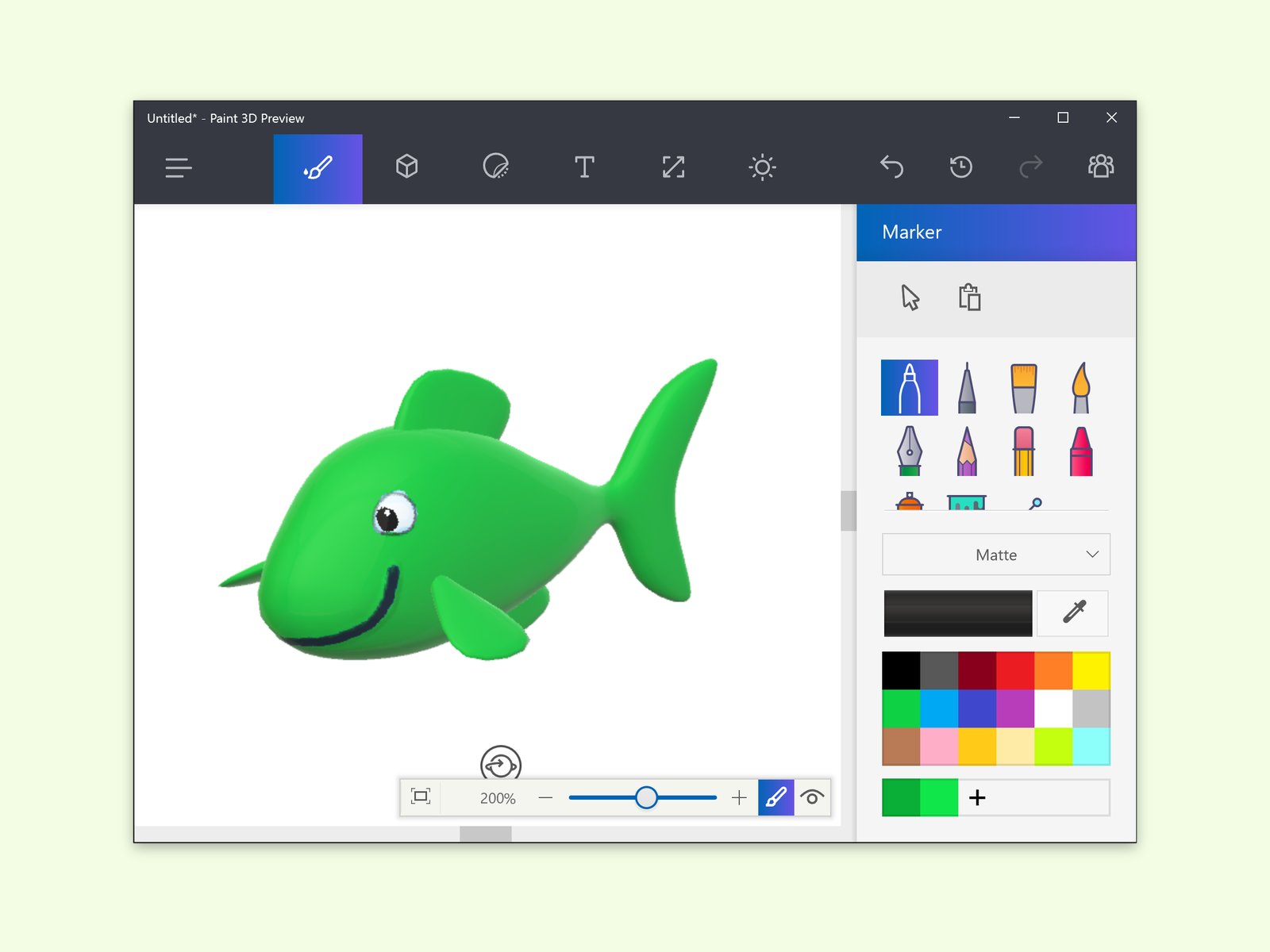The image size is (1270, 952).
Task: Click the fit-to-screen zoom icon
Action: (421, 797)
